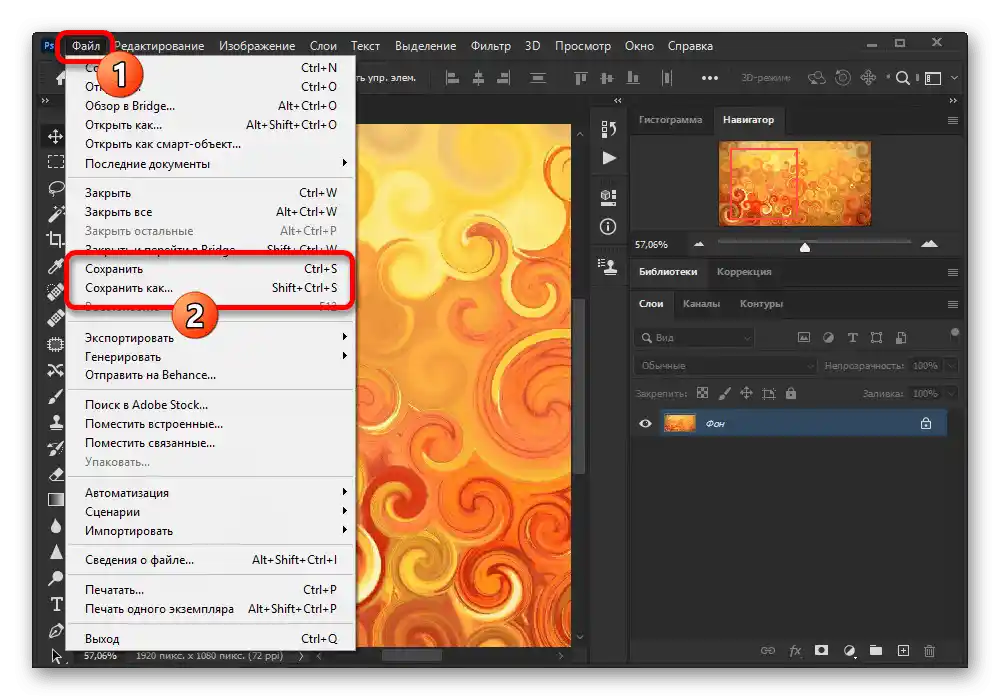Open the Обычные blend mode dropdown
Image resolution: width=1000 pixels, height=700 pixels.
pos(726,366)
